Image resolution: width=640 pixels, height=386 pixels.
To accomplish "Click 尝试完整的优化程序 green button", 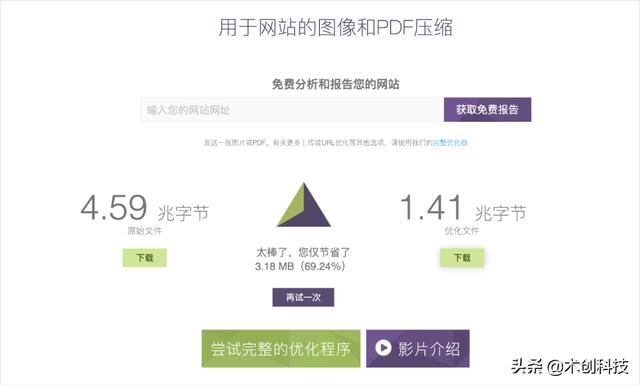I will click(x=281, y=349).
